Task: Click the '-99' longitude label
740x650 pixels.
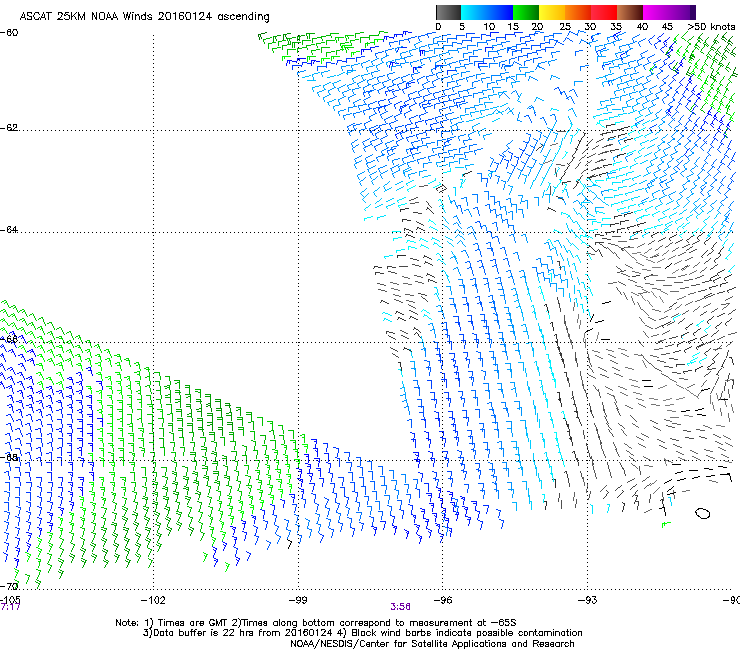Action: click(298, 600)
